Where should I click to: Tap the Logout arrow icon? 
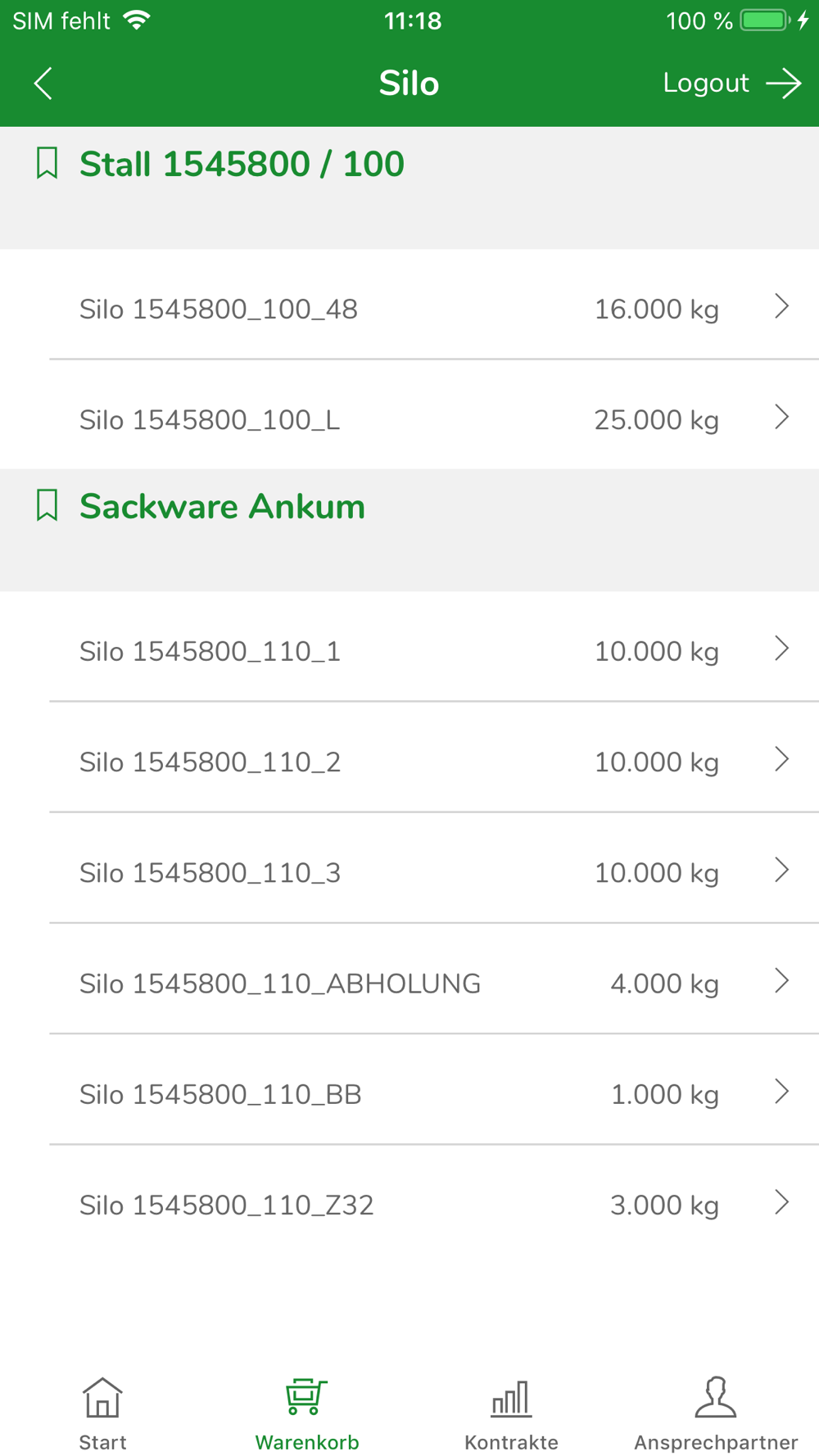point(784,84)
